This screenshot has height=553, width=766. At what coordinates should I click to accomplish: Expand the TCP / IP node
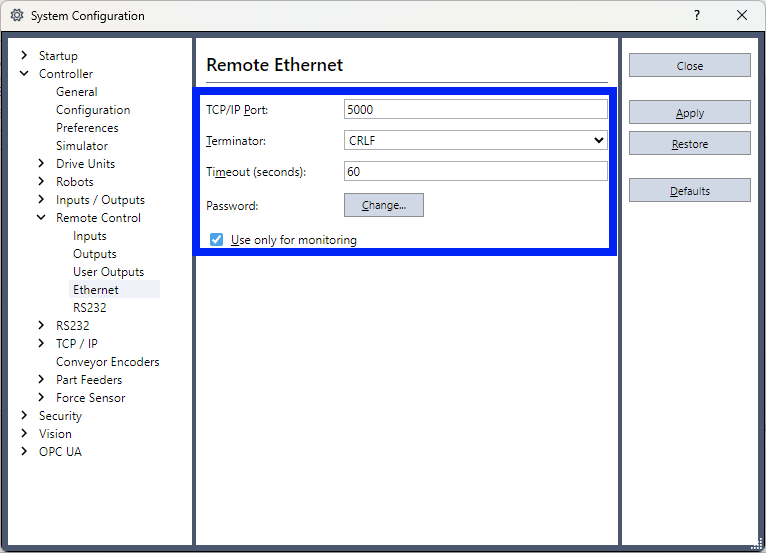point(41,344)
